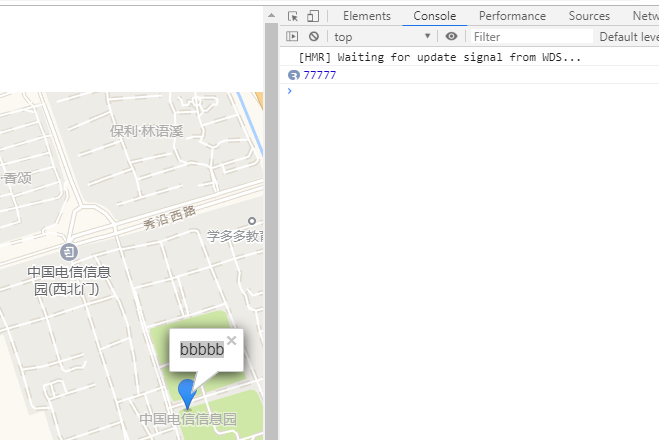Click the 中国电信信息园(西北门) map label
Viewport: 659px width, 440px height.
pos(69,280)
